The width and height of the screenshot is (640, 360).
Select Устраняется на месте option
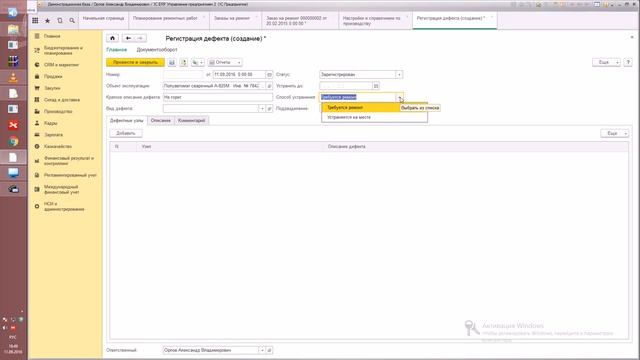pyautogui.click(x=374, y=117)
